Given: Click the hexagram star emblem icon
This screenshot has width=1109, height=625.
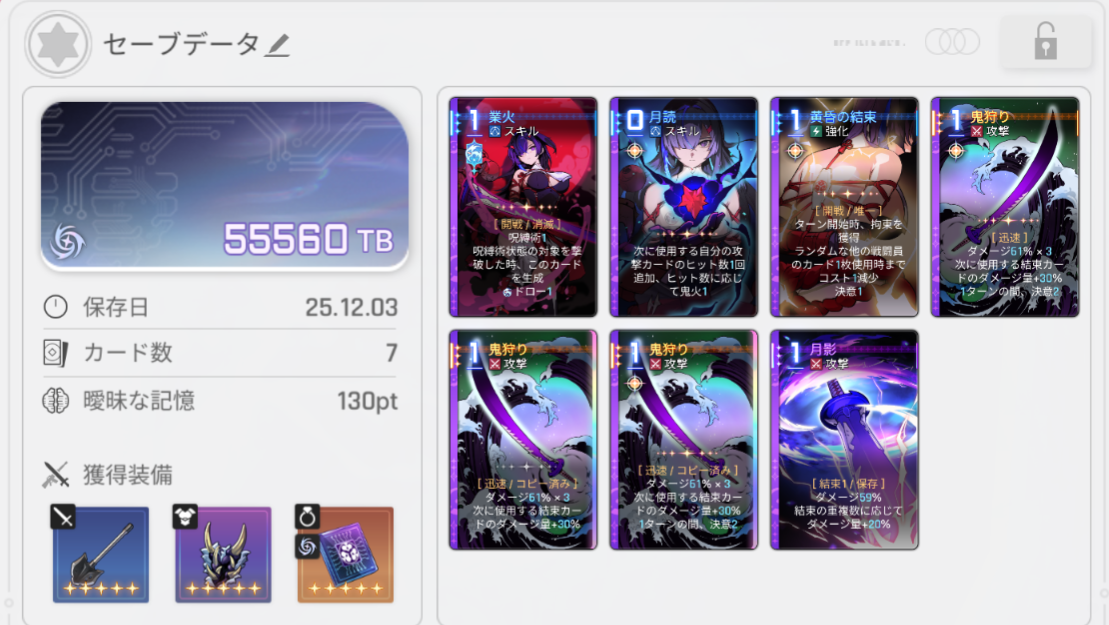Looking at the screenshot, I should pyautogui.click(x=58, y=44).
